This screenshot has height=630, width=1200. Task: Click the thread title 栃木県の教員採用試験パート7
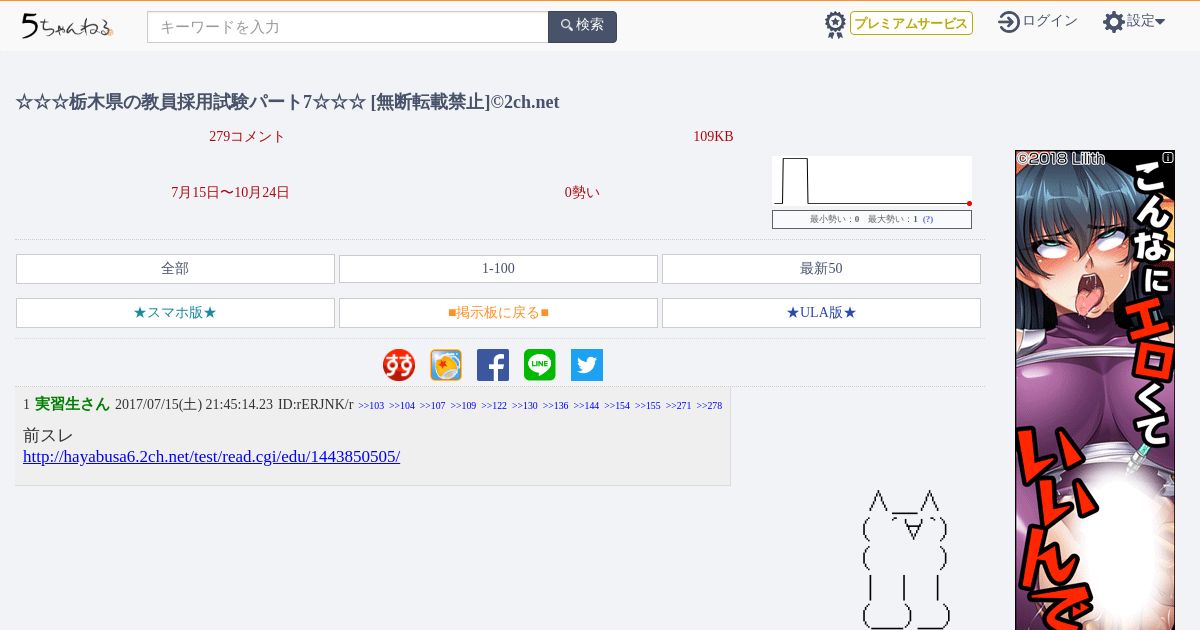(x=287, y=102)
